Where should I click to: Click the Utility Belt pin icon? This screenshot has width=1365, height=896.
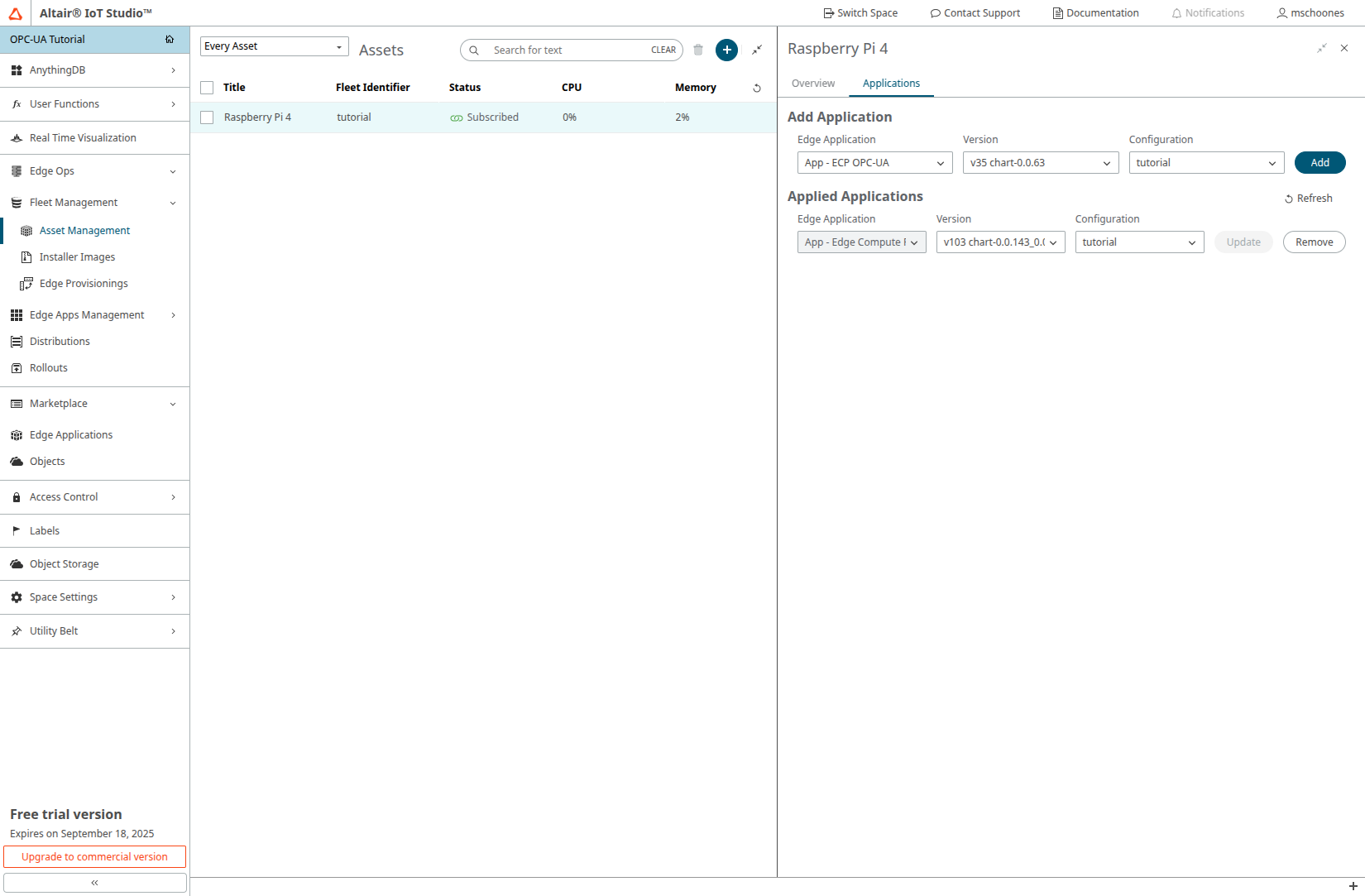(17, 631)
